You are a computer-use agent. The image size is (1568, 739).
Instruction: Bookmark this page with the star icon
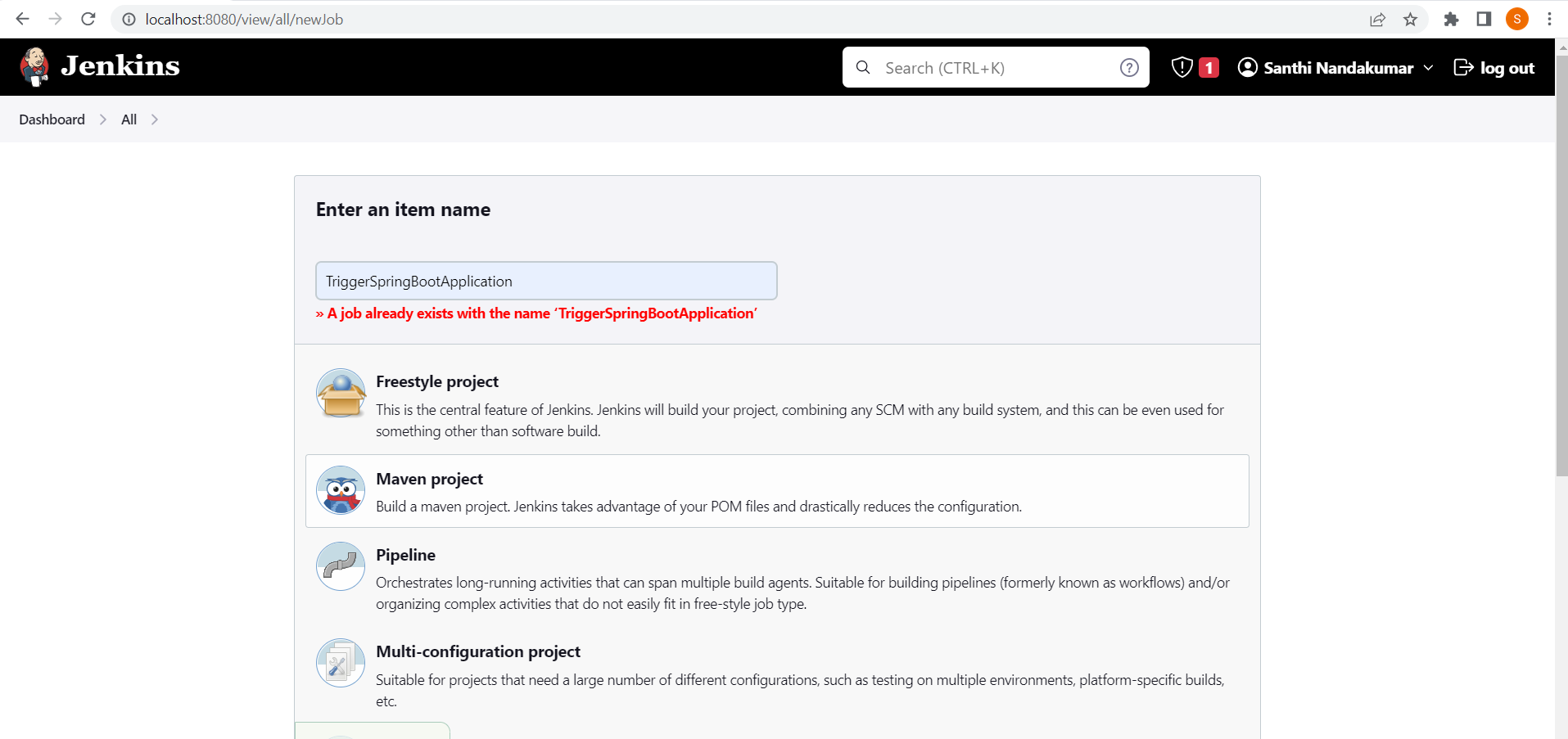point(1410,19)
